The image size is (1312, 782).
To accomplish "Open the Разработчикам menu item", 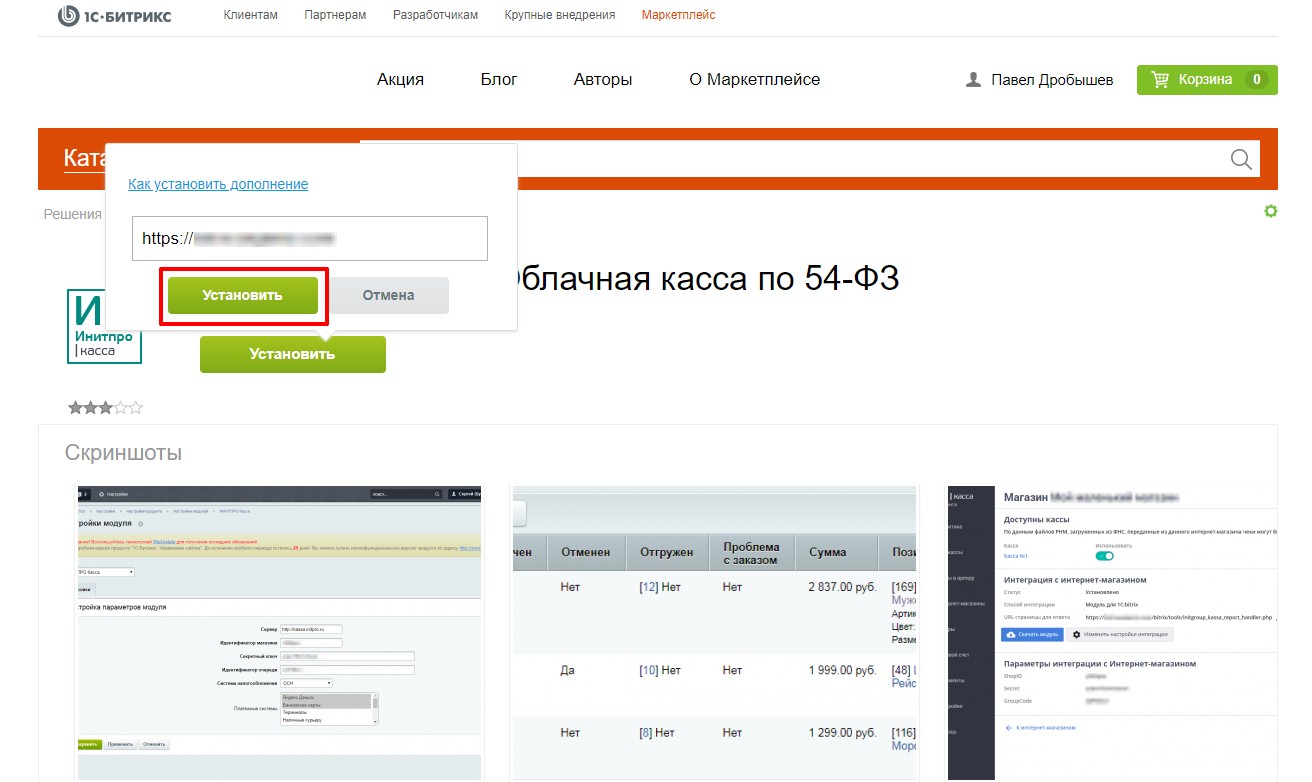I will click(x=435, y=15).
